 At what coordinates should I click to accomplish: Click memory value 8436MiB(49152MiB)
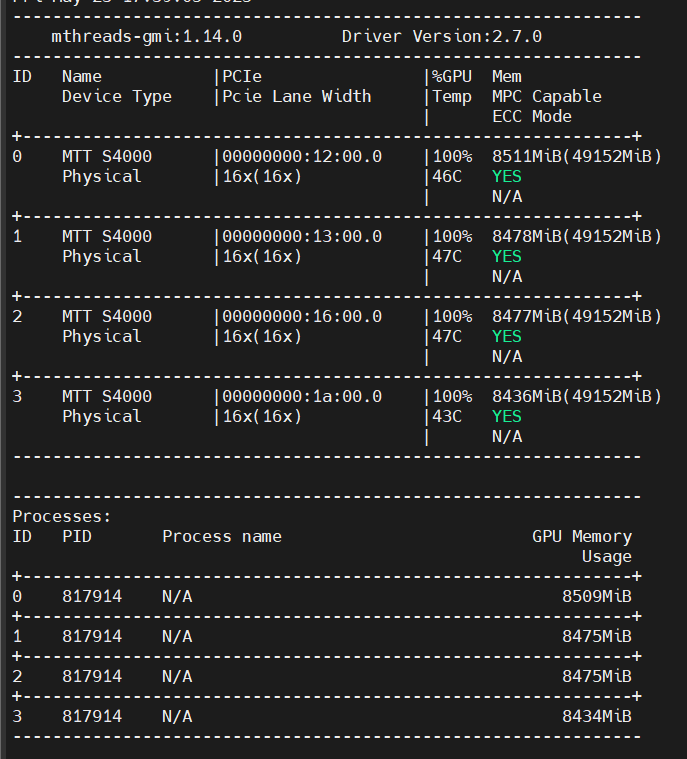point(577,397)
